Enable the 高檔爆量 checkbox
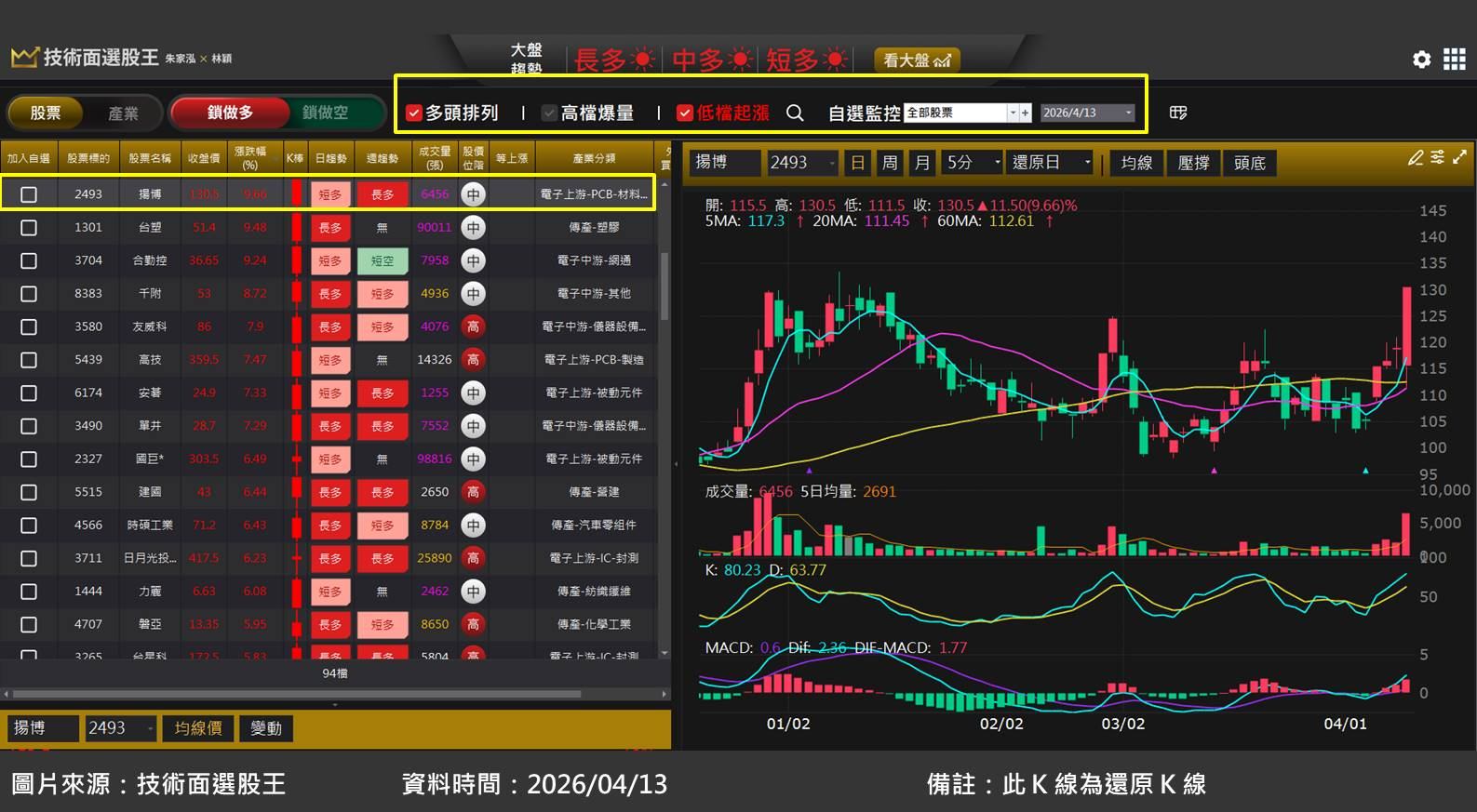The height and width of the screenshot is (812, 1477). click(549, 113)
